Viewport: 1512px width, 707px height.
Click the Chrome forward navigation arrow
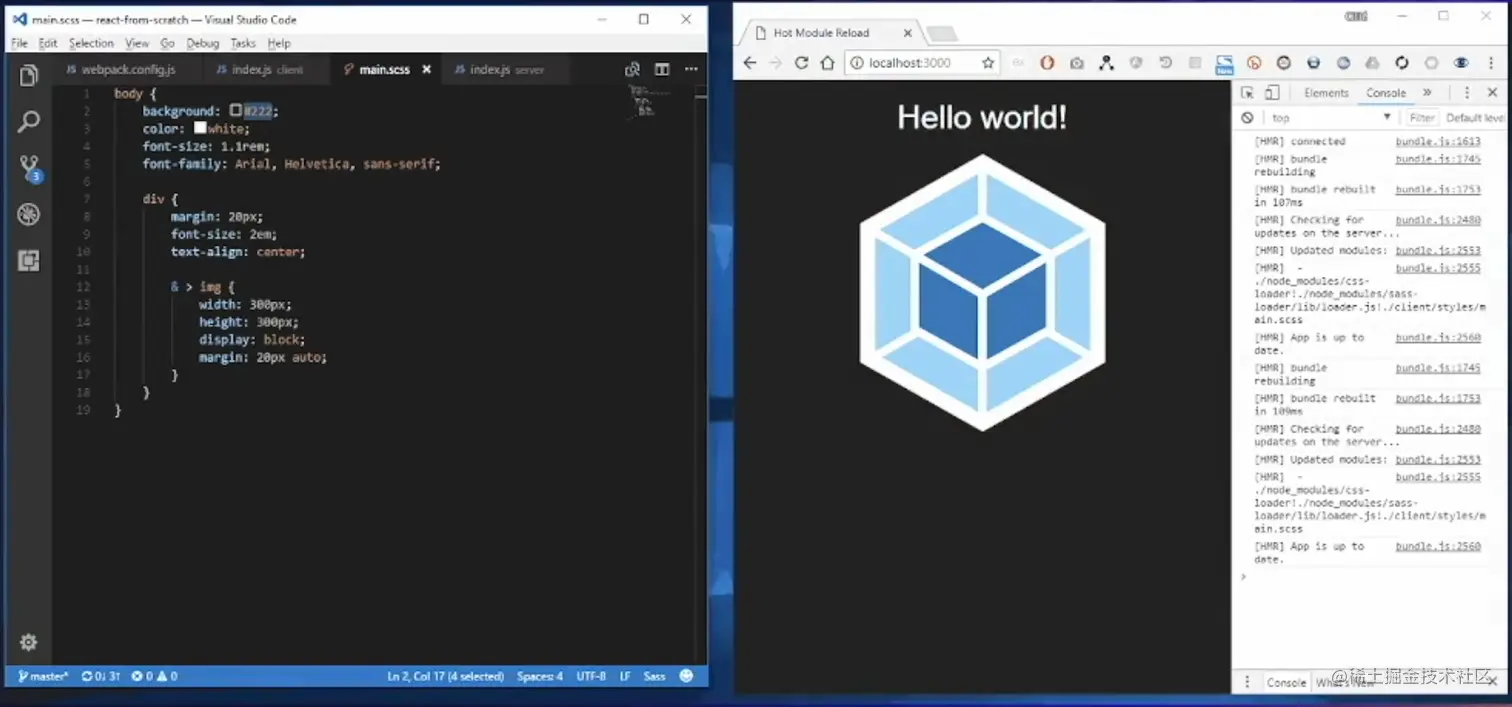click(776, 63)
